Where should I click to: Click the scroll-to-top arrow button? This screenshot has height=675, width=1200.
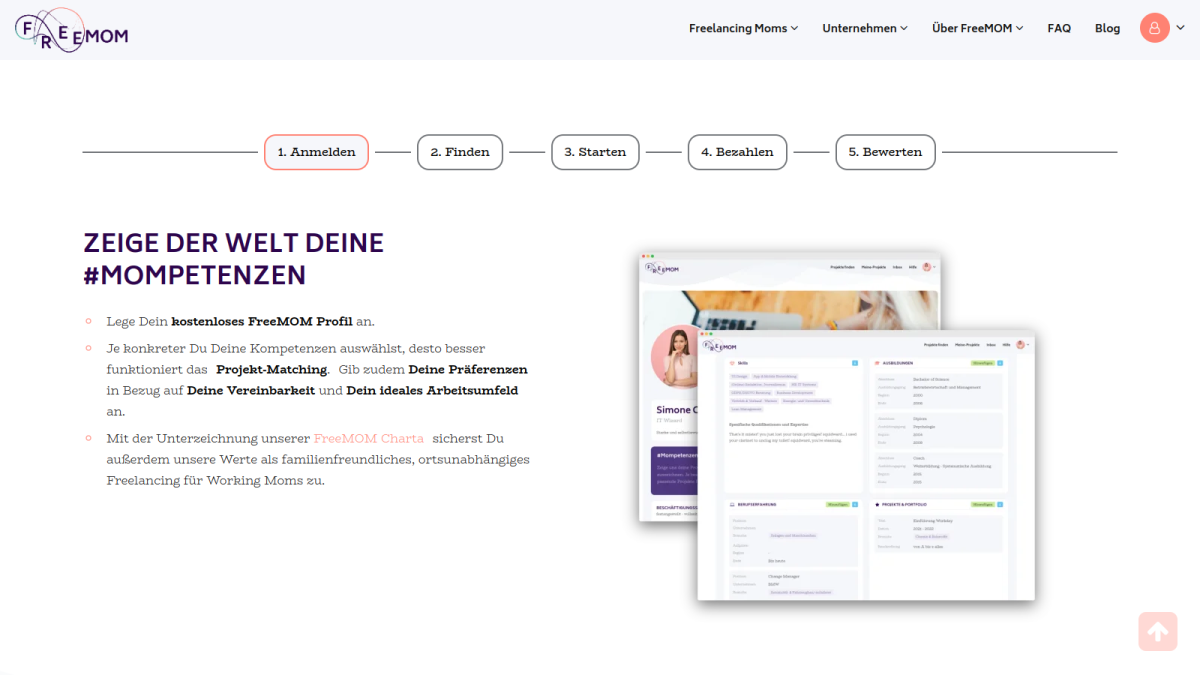[x=1157, y=631]
